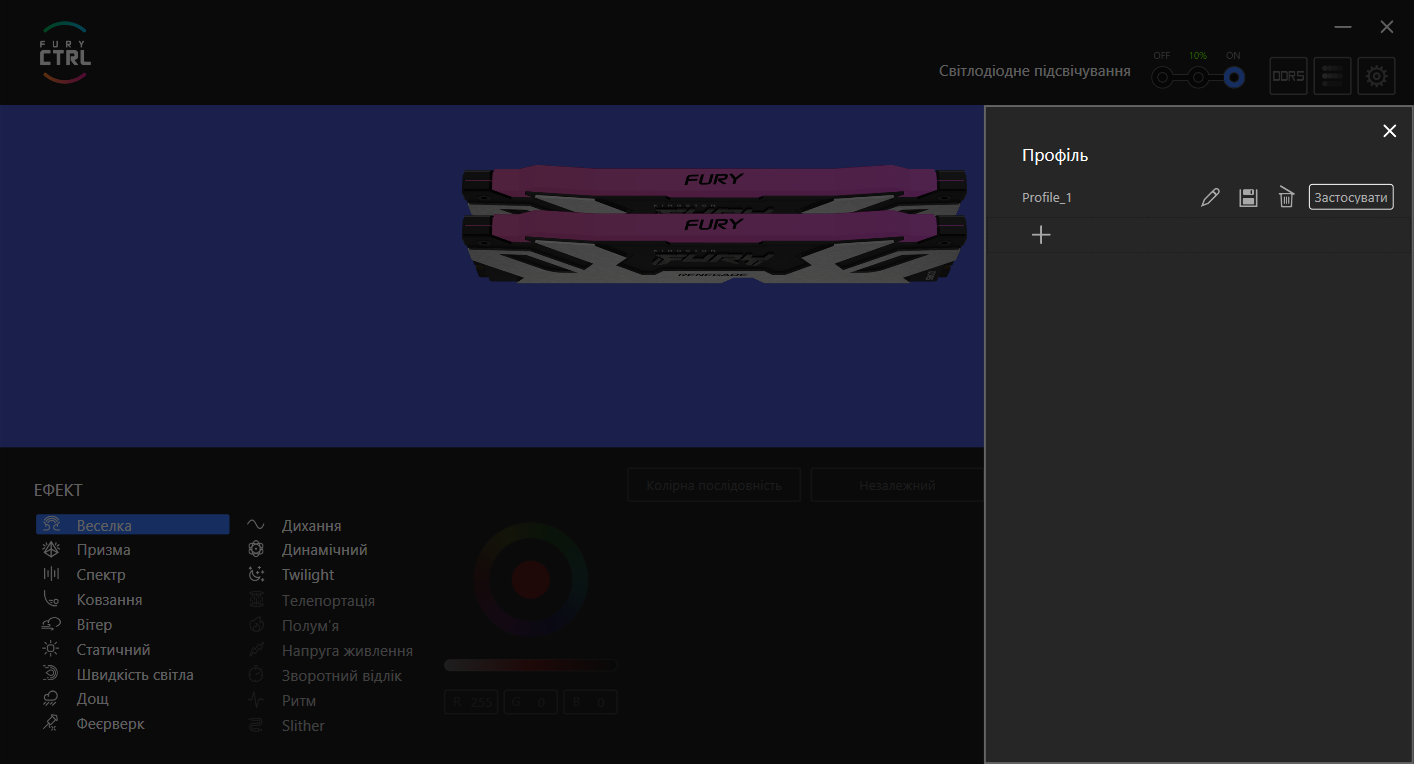Select the top FURY memory module
Screen dimensions: 1414x764
coord(714,188)
